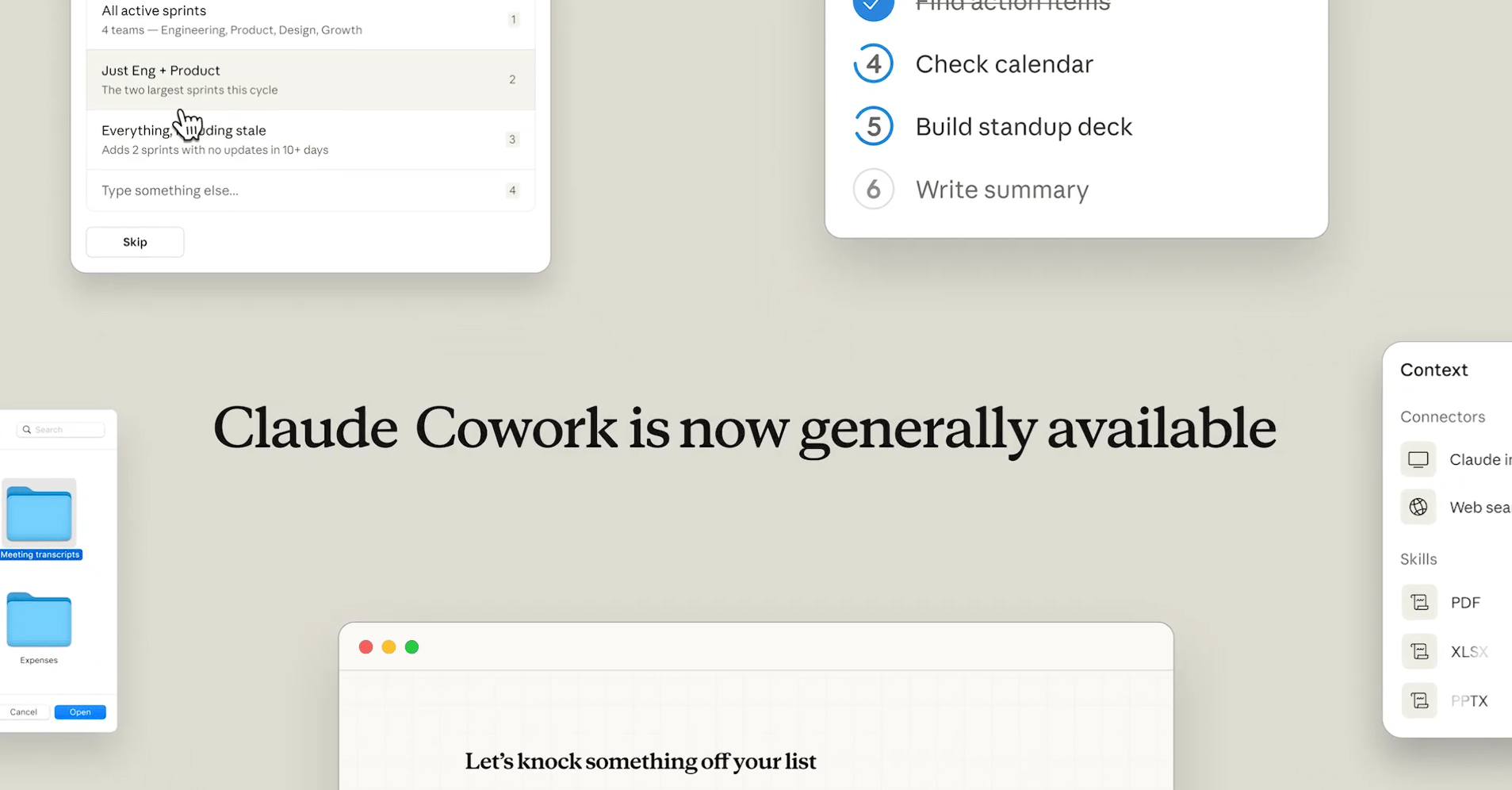
Task: Click the 'Claude Cowork is now generally available' headline
Action: pos(745,429)
